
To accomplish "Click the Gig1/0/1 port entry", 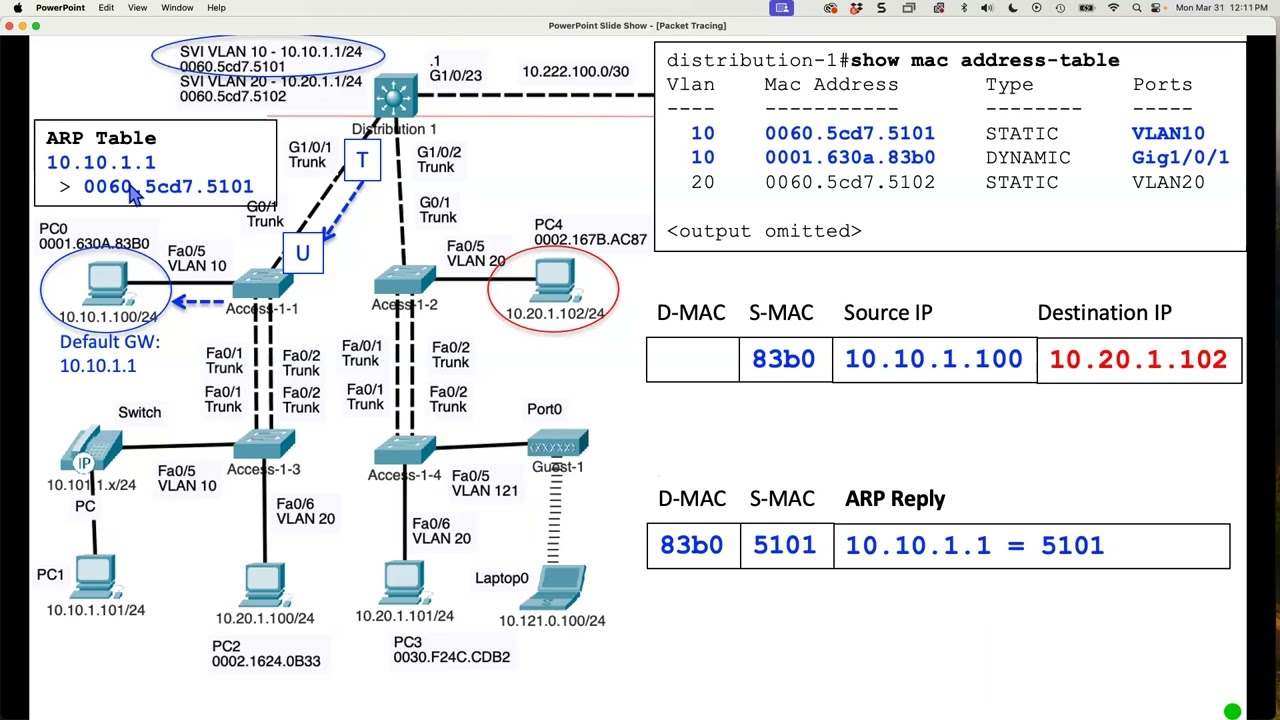I will [1180, 158].
